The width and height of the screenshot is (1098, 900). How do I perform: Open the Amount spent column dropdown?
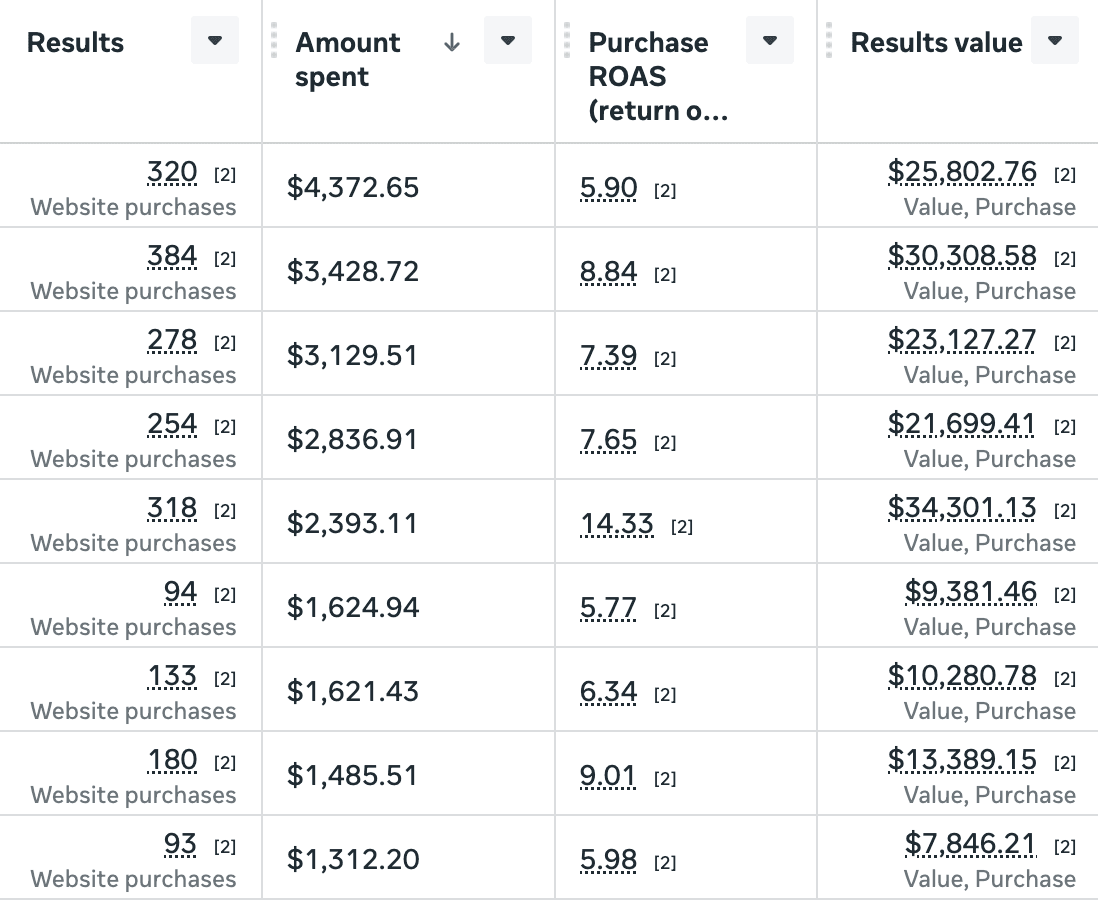[508, 41]
